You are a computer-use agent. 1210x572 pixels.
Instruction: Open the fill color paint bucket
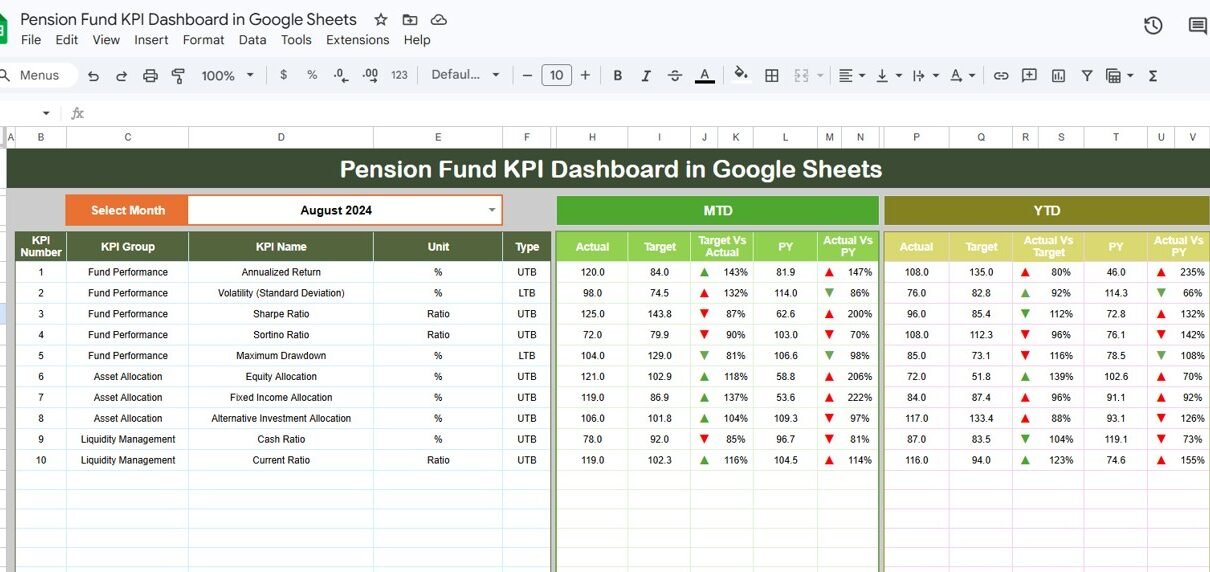click(740, 75)
